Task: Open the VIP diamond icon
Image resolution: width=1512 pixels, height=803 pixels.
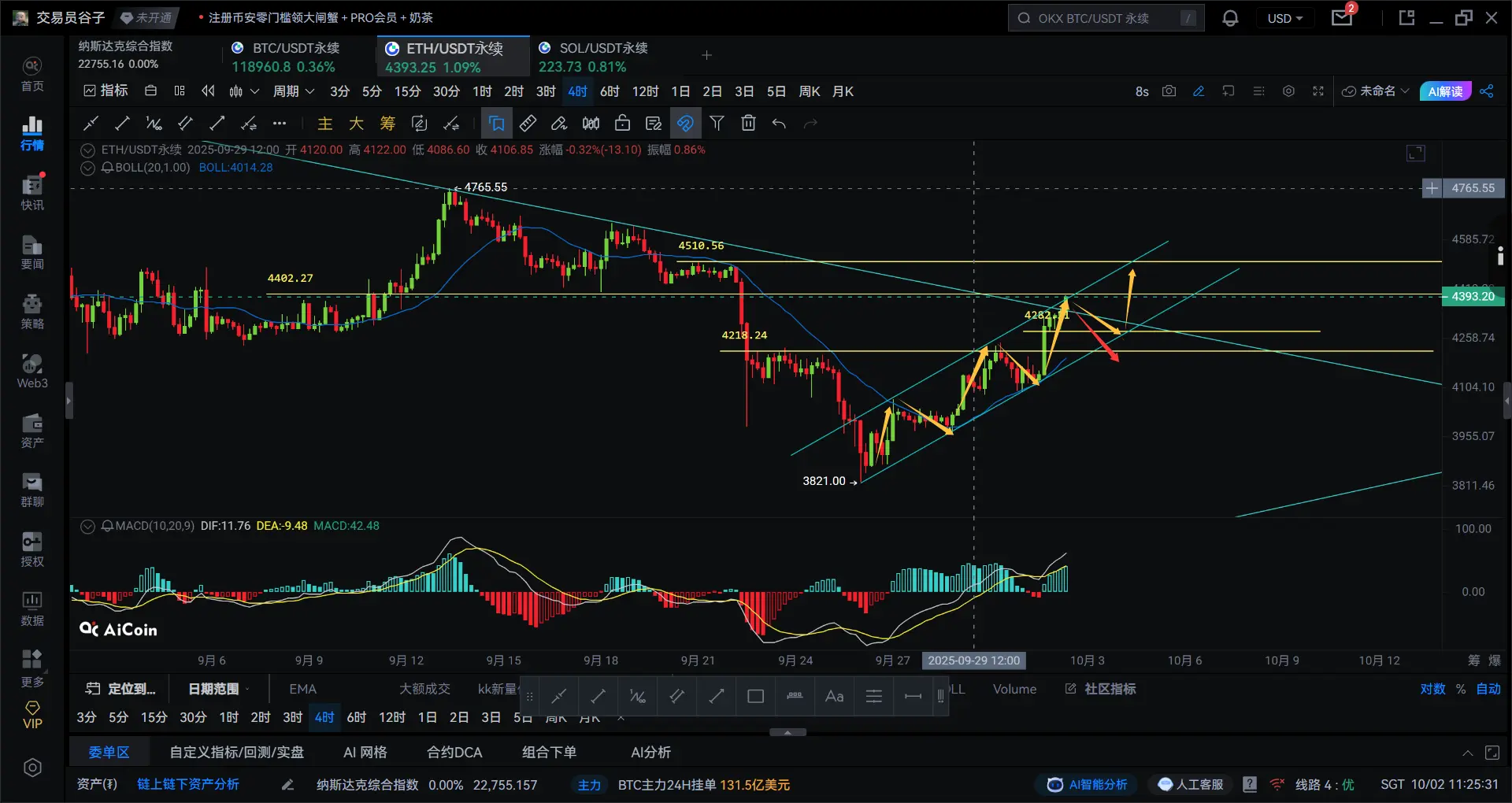Action: click(x=32, y=715)
